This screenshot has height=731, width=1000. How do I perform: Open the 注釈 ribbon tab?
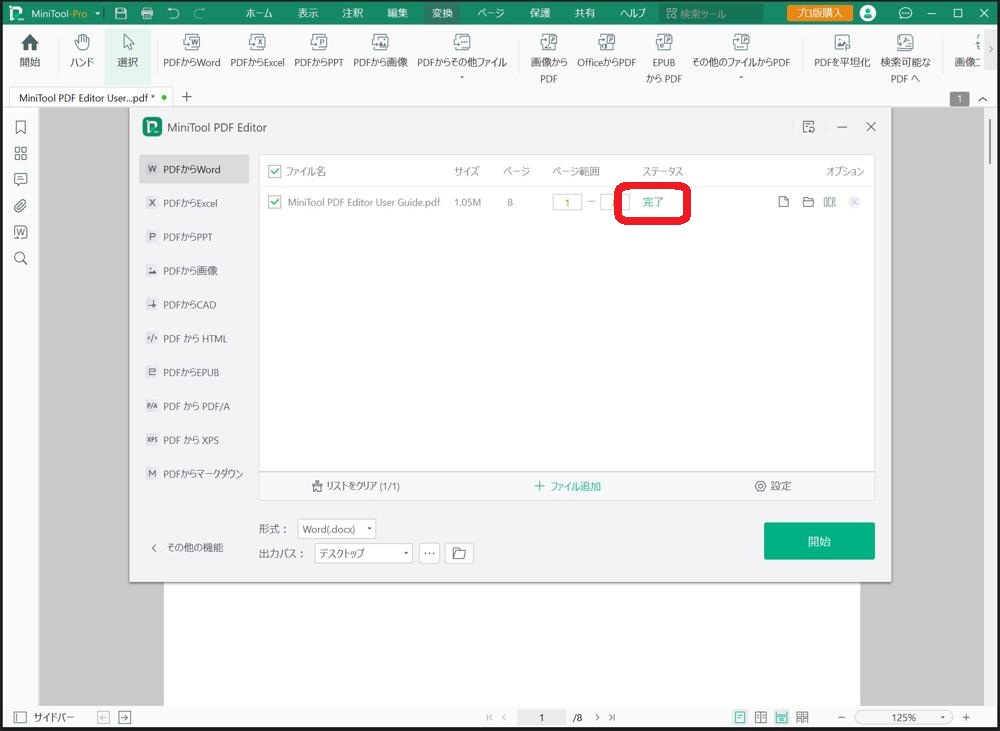coord(352,13)
